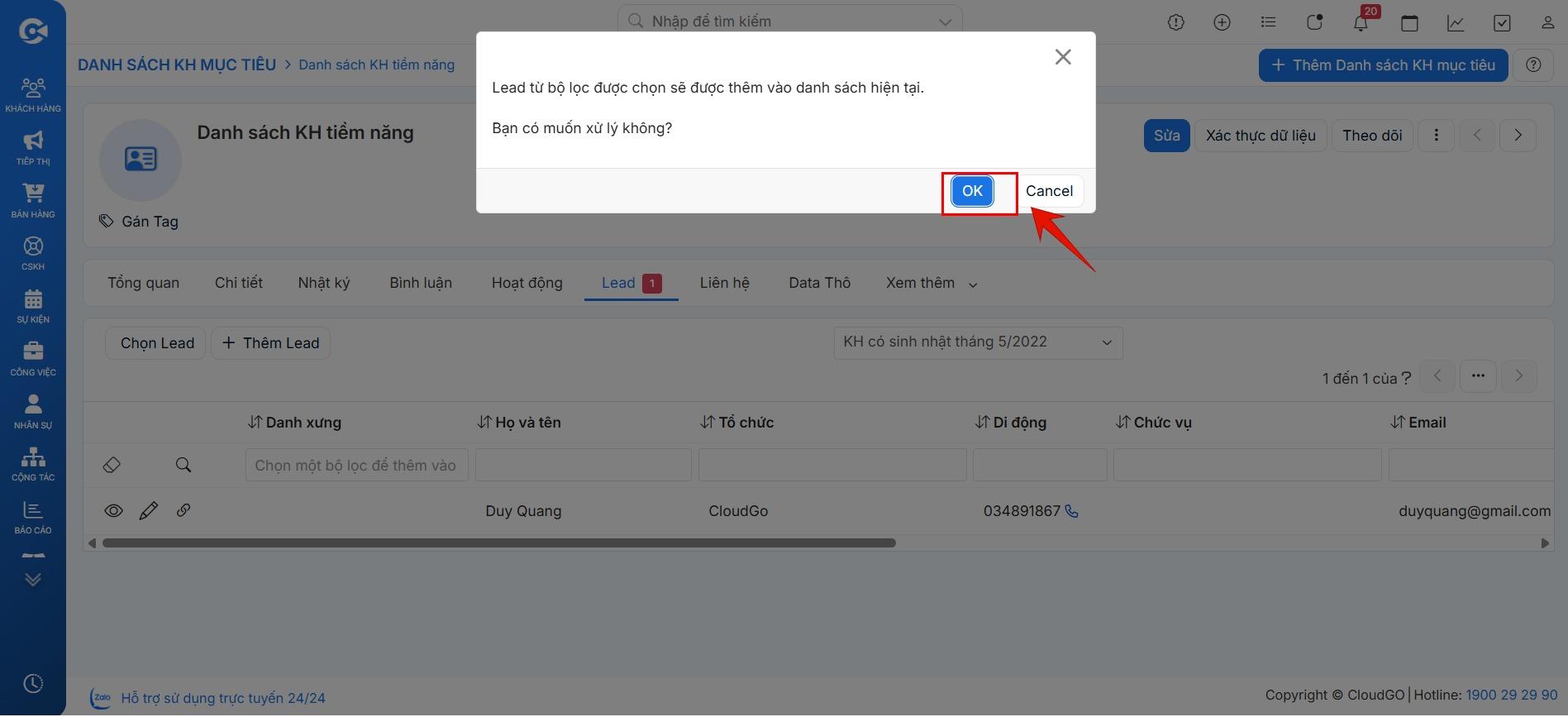Switch to the Data Thô tab
1568x717 pixels.
point(819,283)
